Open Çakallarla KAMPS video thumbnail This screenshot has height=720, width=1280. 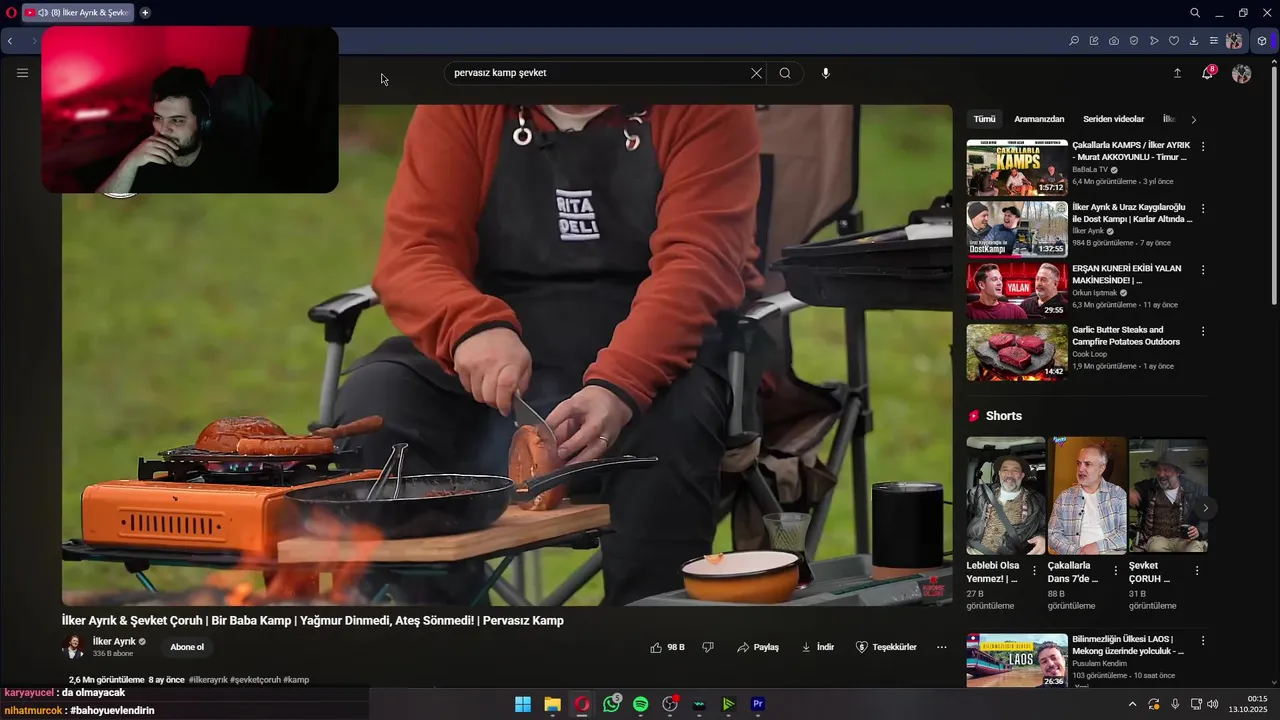(x=1017, y=167)
